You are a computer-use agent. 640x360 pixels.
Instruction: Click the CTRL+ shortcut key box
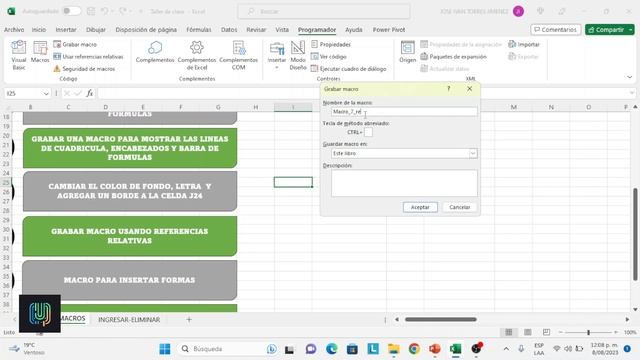368,132
